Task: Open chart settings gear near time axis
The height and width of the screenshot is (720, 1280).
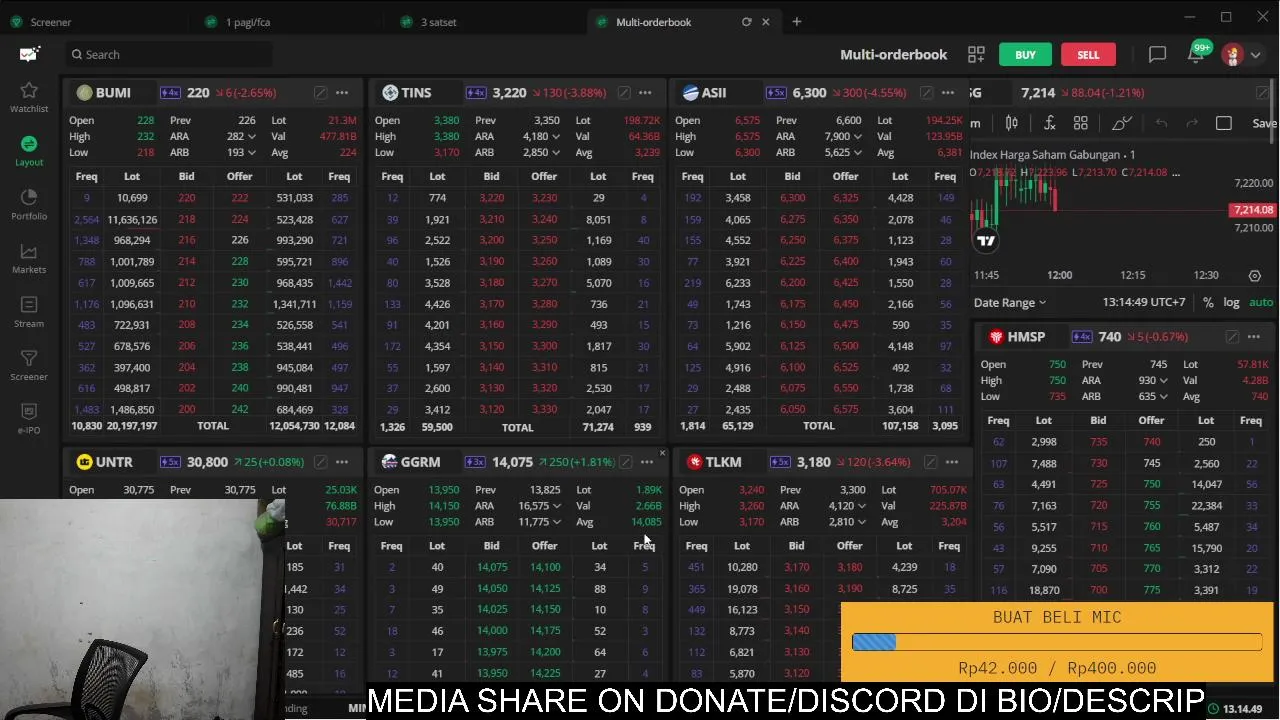Action: 1255,275
